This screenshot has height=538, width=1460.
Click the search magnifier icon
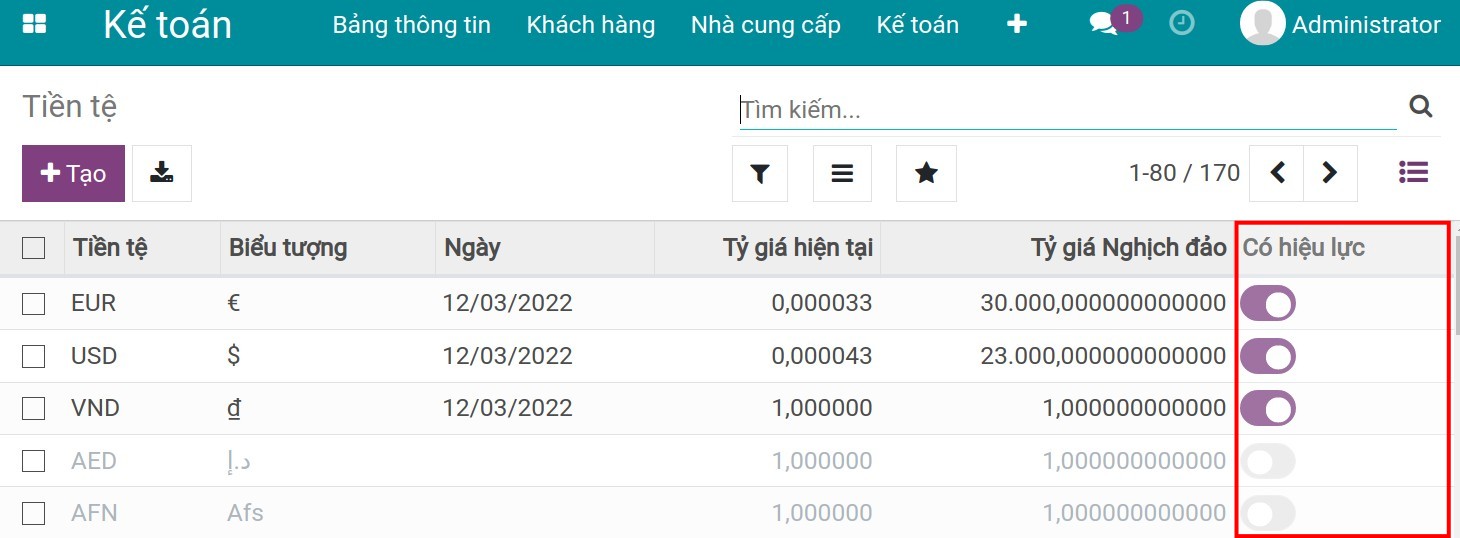pos(1420,106)
